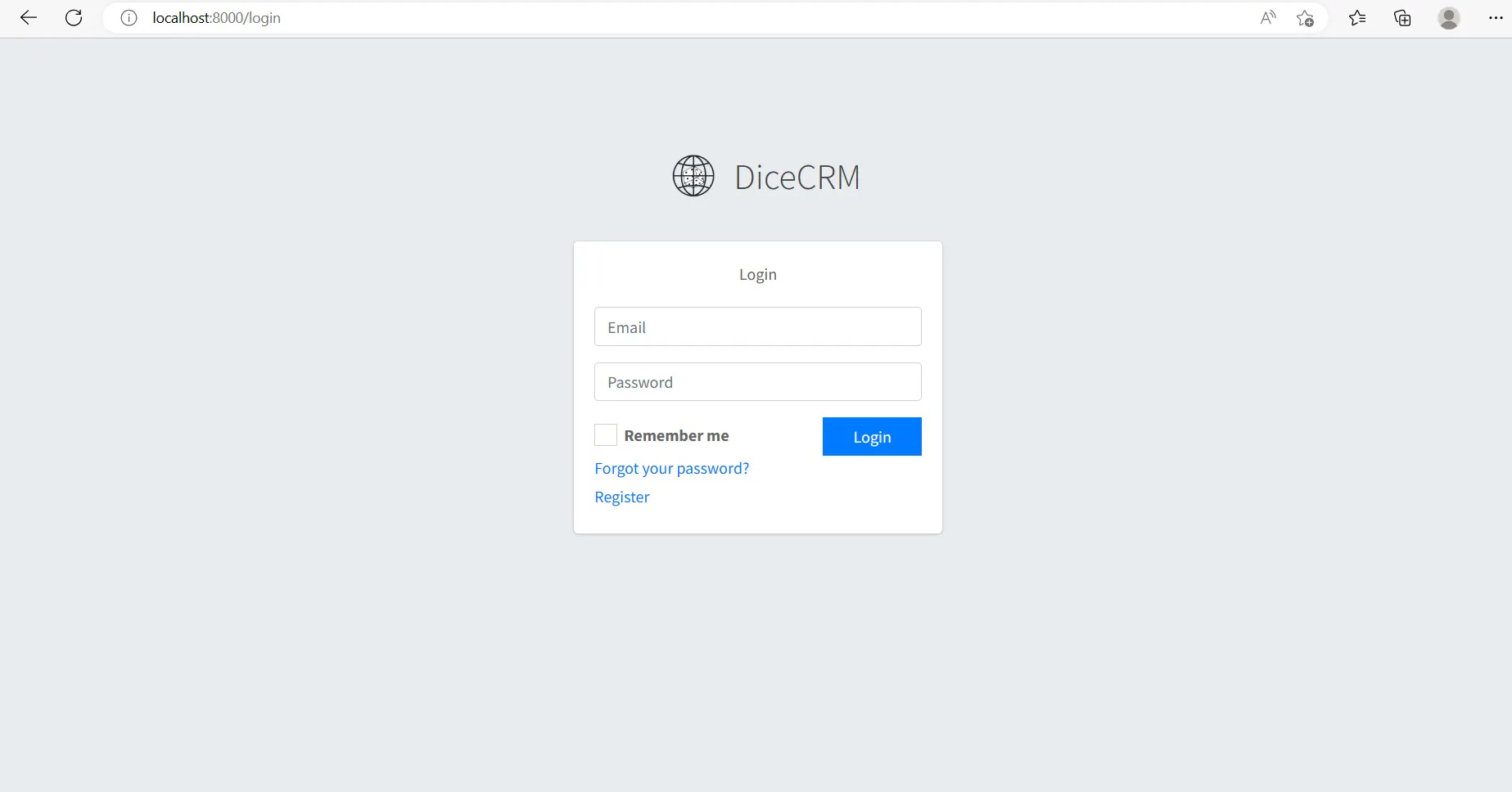Screen dimensions: 1512x792
Task: Tick the Remember me checkbox
Action: pyautogui.click(x=606, y=435)
